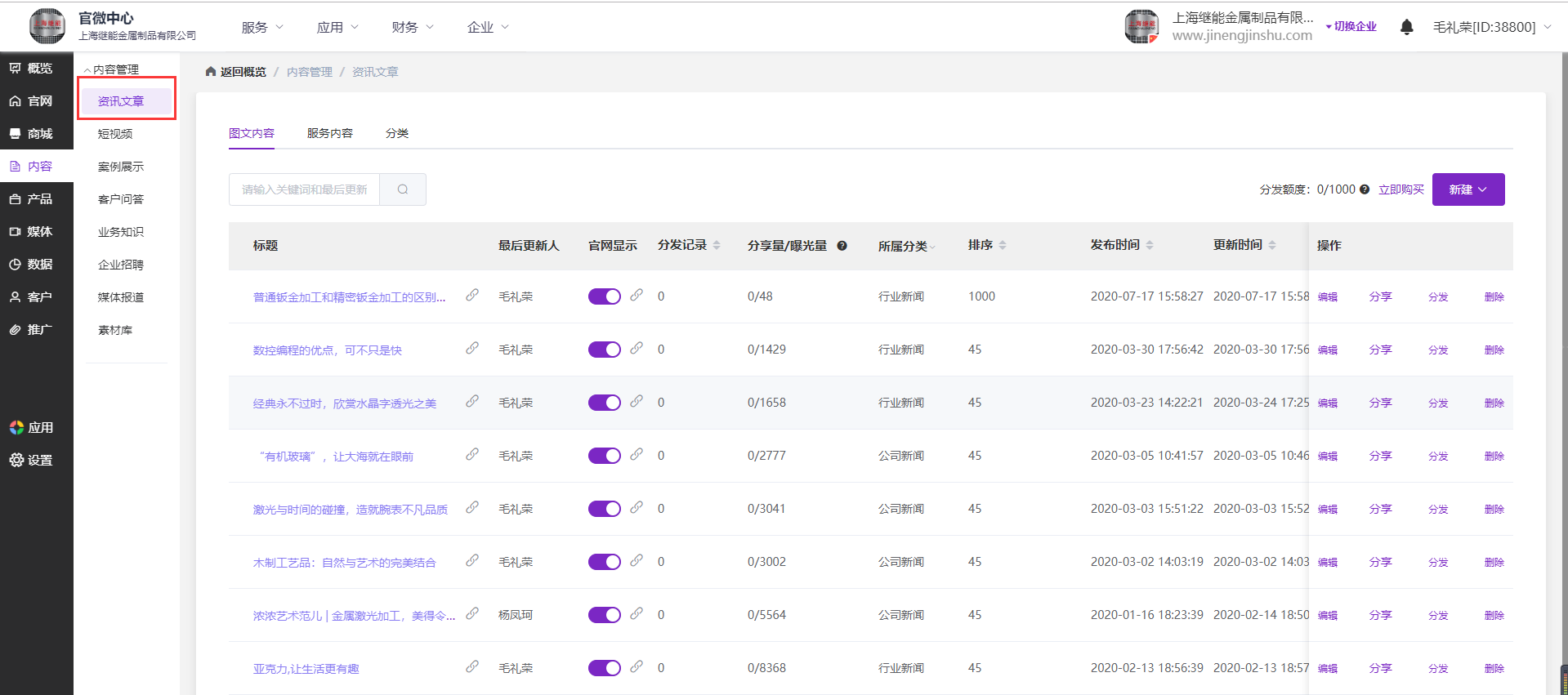The image size is (1568, 695).
Task: Click the 分发额度 help question icon
Action: click(x=1365, y=189)
